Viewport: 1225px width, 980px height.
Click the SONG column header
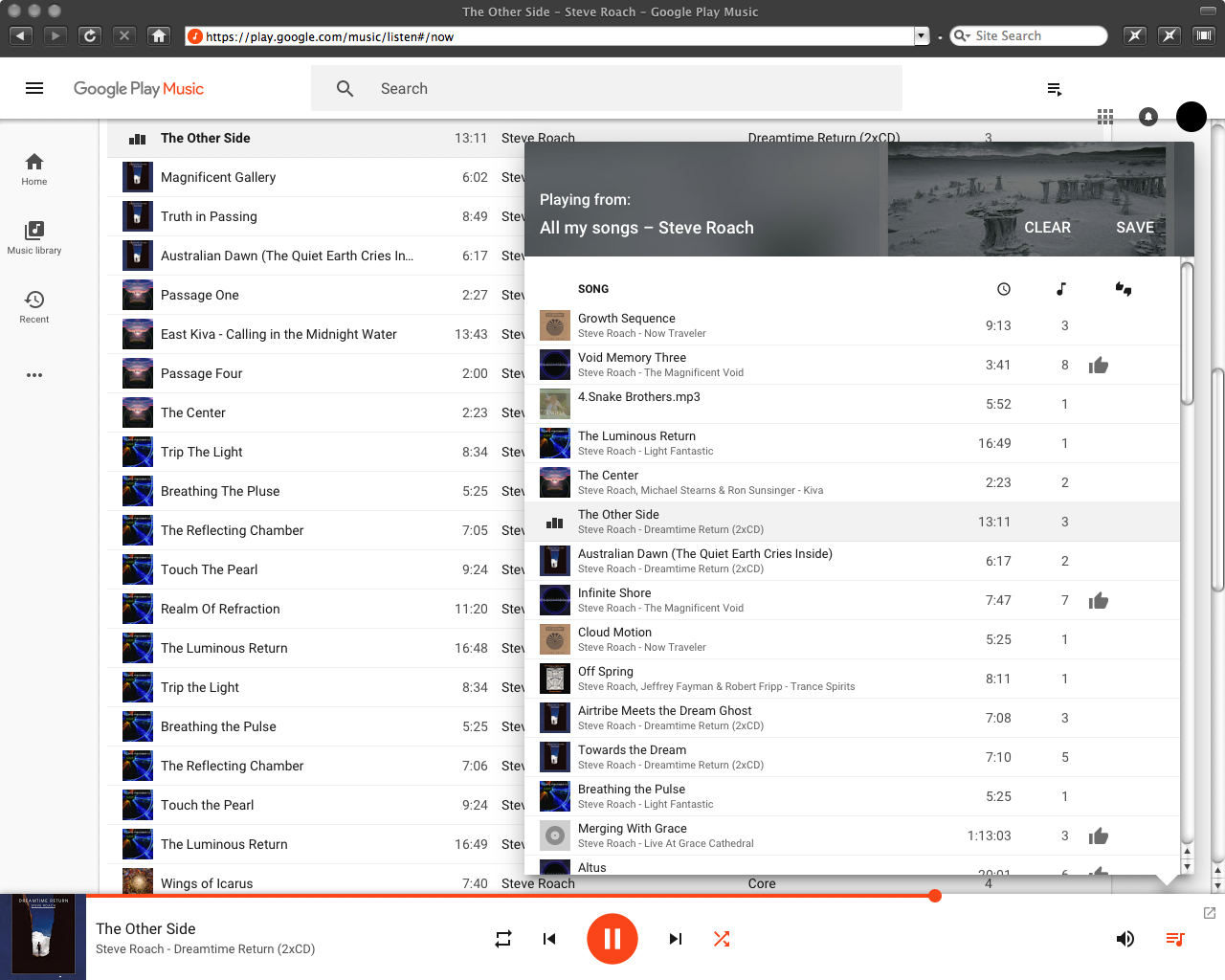click(x=593, y=289)
